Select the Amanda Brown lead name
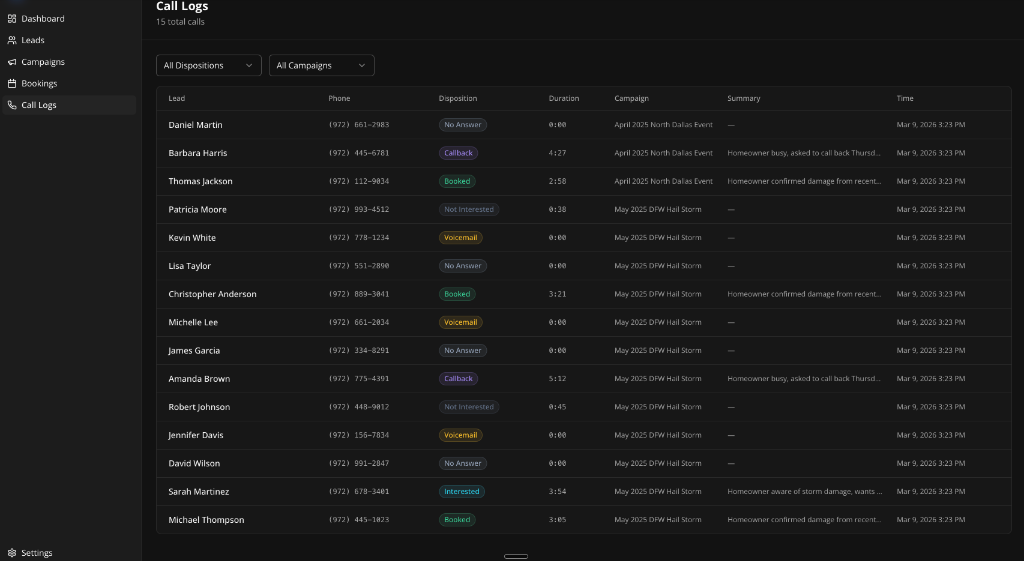Viewport: 1024px width, 561px height. 199,379
